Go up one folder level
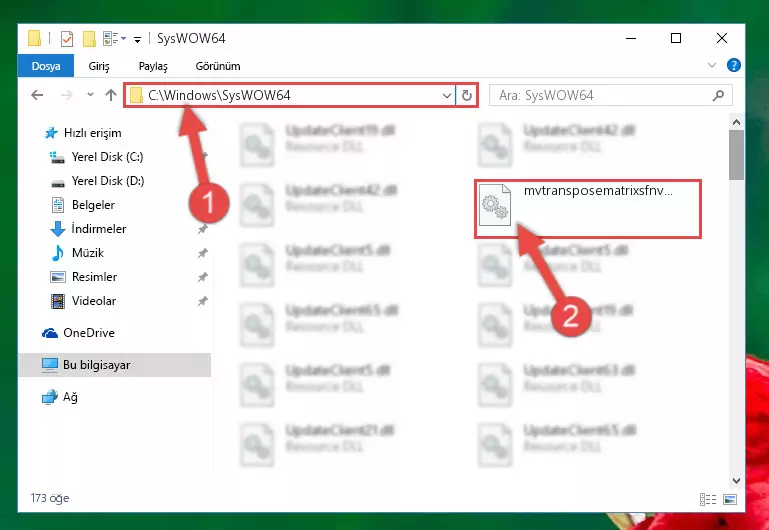The height and width of the screenshot is (530, 769). [x=111, y=95]
